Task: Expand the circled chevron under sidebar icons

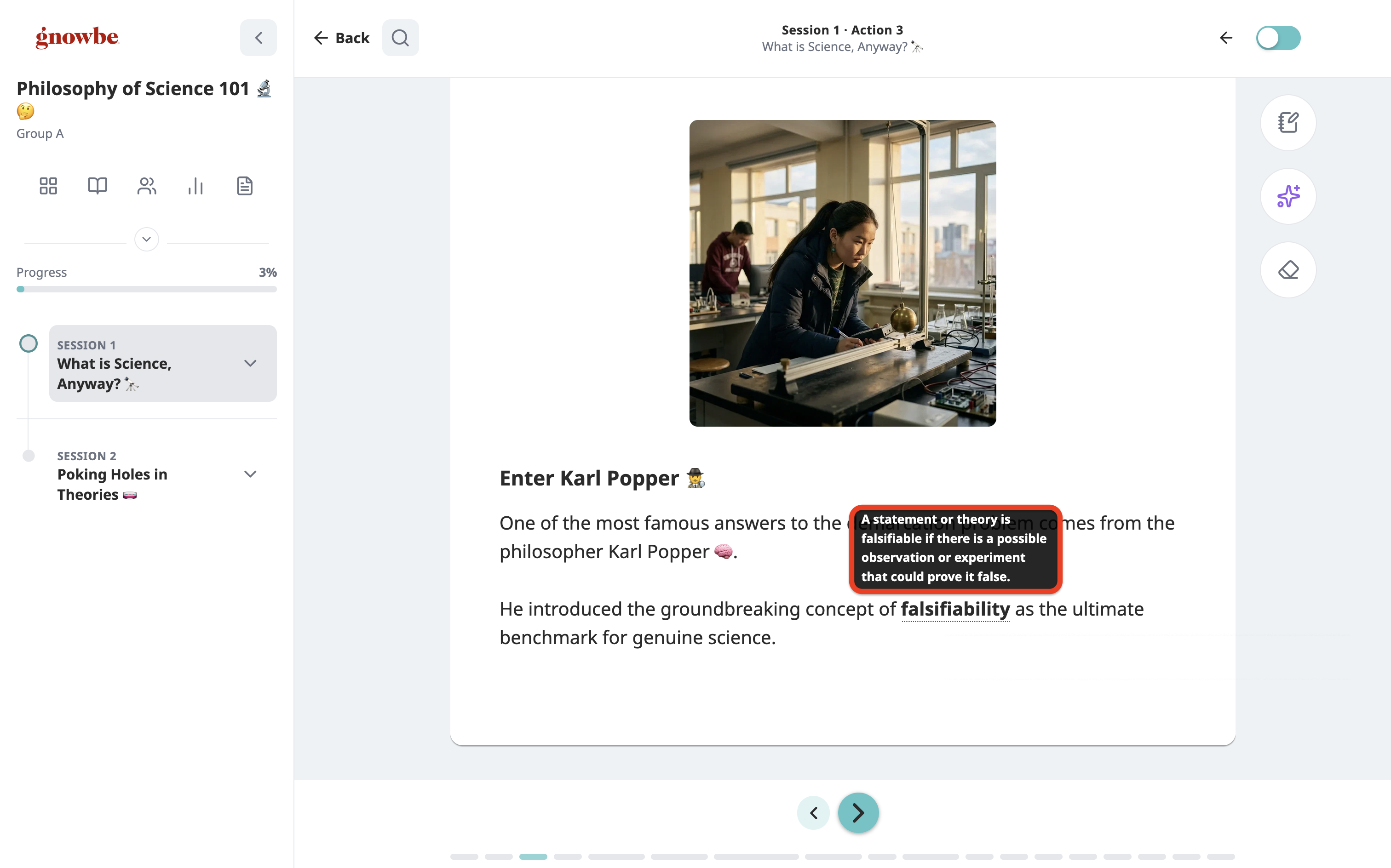Action: (x=146, y=240)
